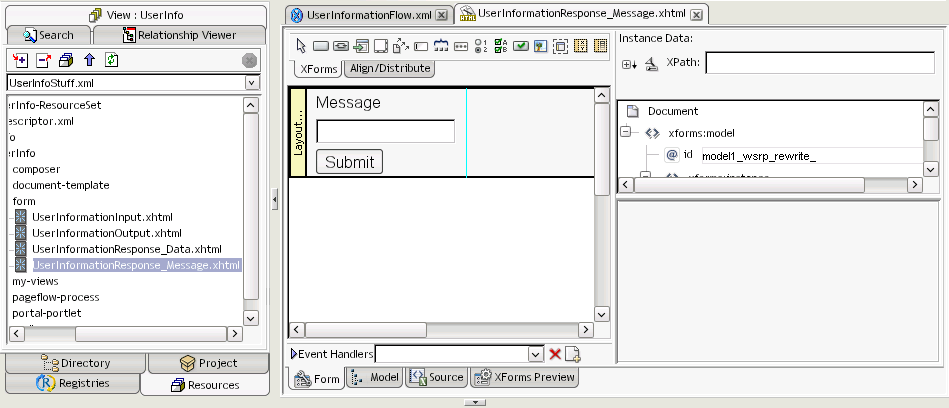
Task: Click the add resource plus icon
Action: (x=20, y=61)
